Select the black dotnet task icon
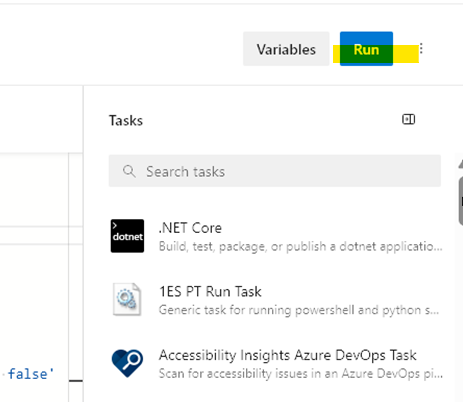Screen dimensions: 463x402 point(127,236)
